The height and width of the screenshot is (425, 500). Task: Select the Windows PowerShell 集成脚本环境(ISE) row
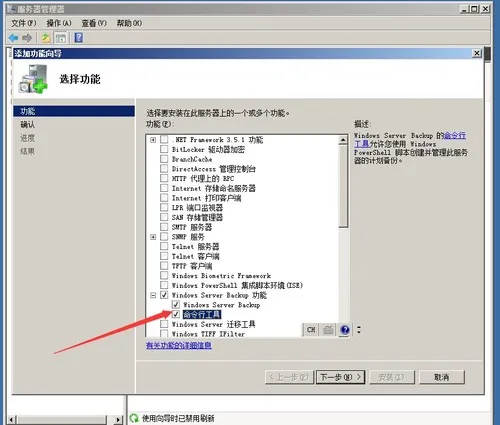pos(237,285)
